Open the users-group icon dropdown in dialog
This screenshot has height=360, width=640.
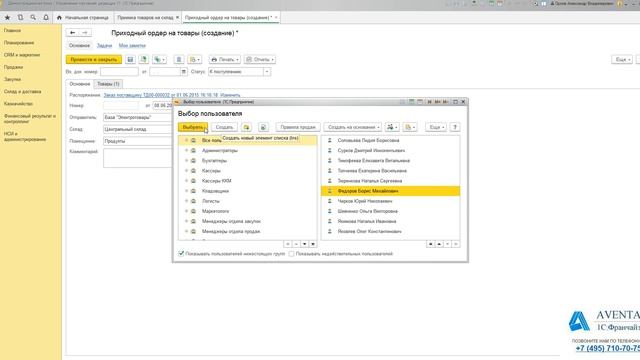pos(392,127)
